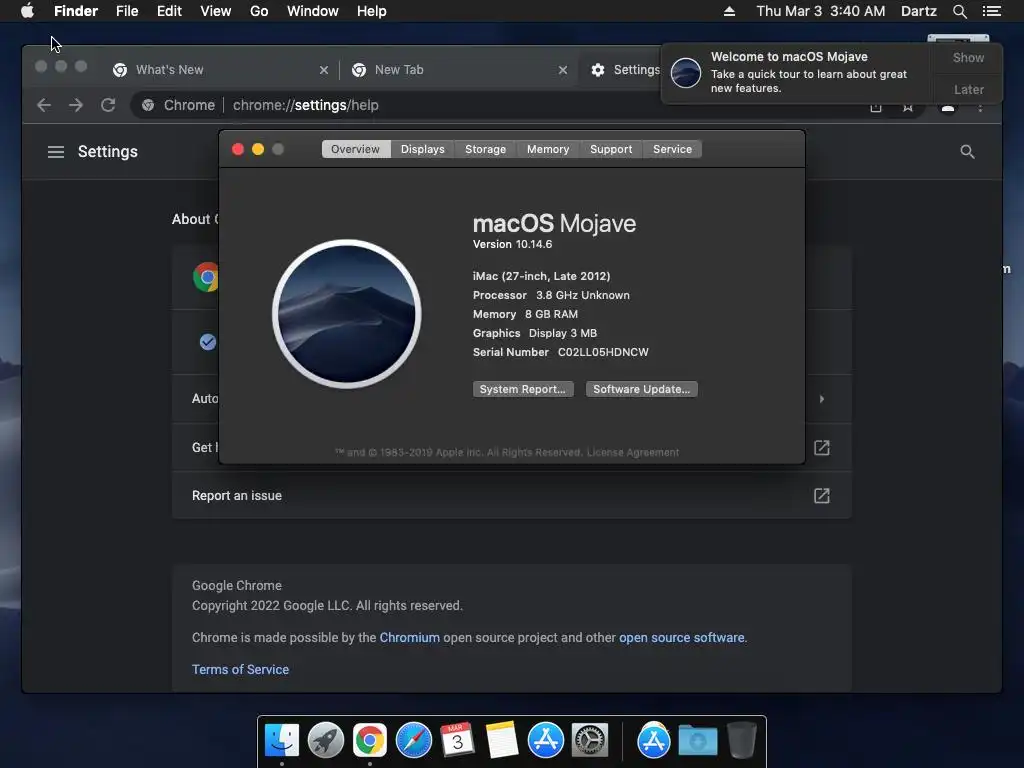Click the Dartz user name in menu bar

[918, 11]
